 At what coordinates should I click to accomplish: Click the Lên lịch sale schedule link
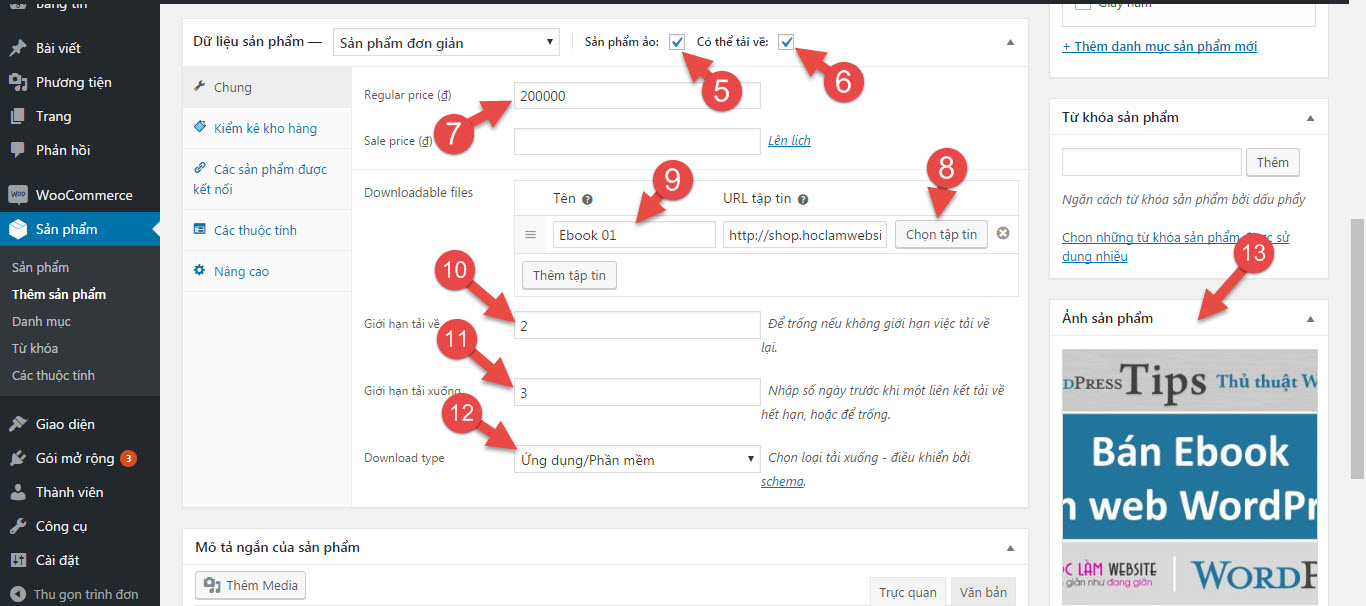pyautogui.click(x=789, y=141)
